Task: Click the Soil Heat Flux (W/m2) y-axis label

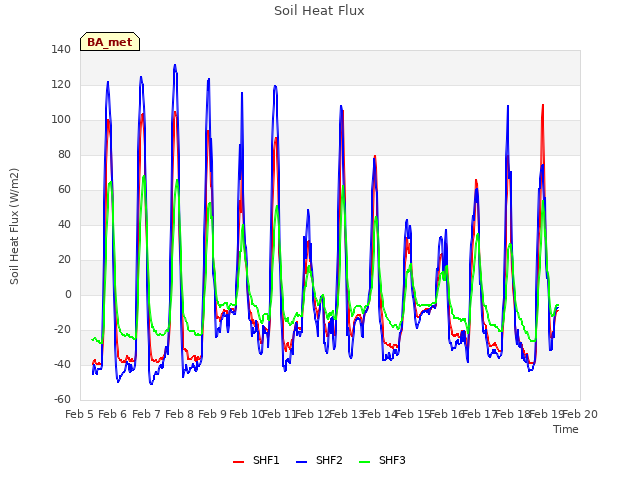Action: coord(14,226)
